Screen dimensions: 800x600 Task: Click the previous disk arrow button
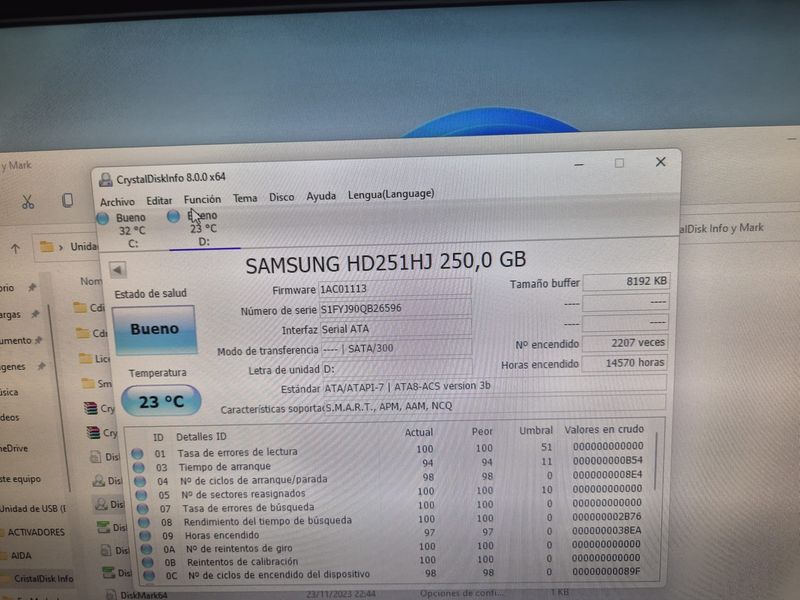(118, 270)
